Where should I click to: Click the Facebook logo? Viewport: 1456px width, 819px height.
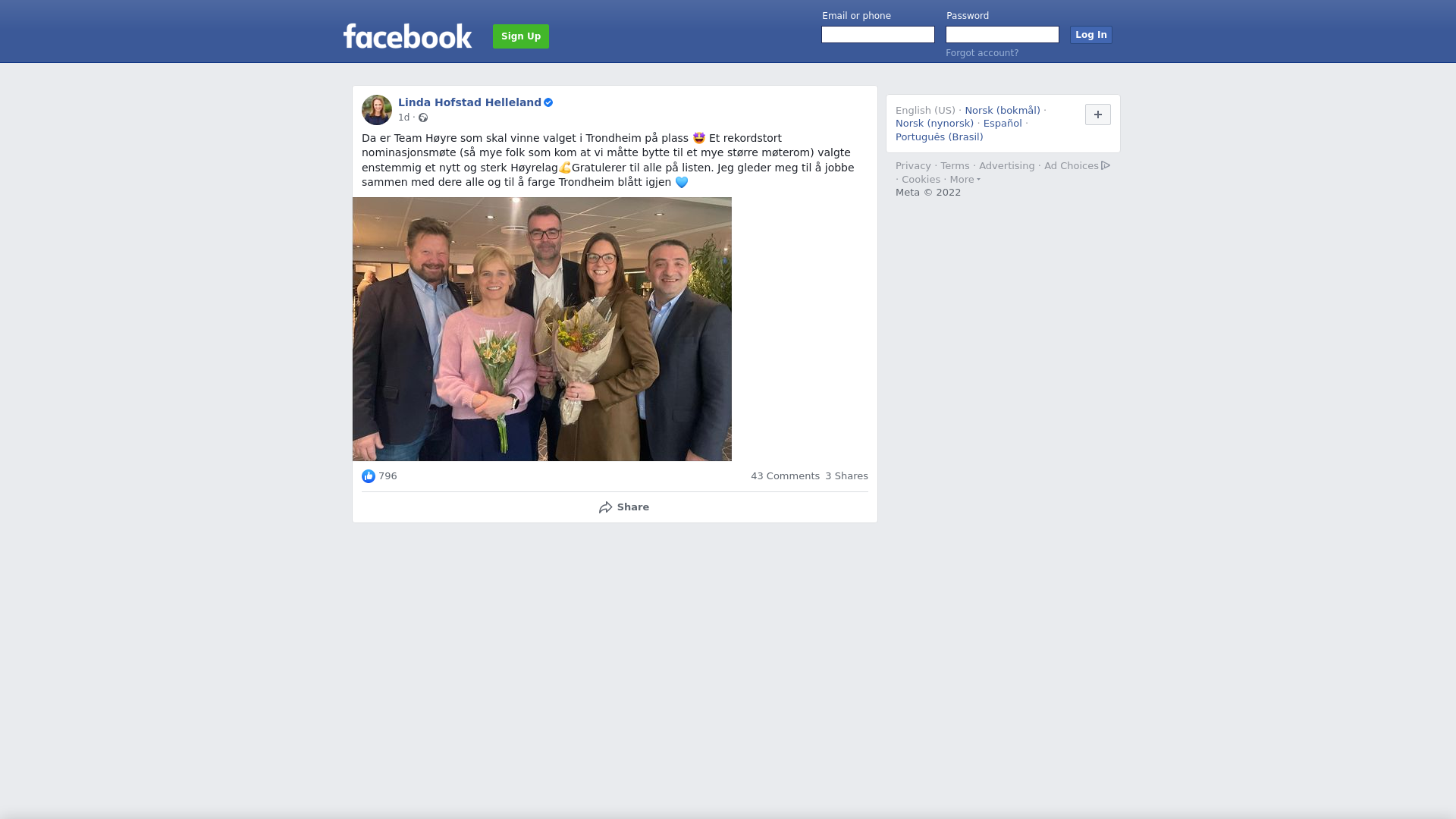point(407,36)
